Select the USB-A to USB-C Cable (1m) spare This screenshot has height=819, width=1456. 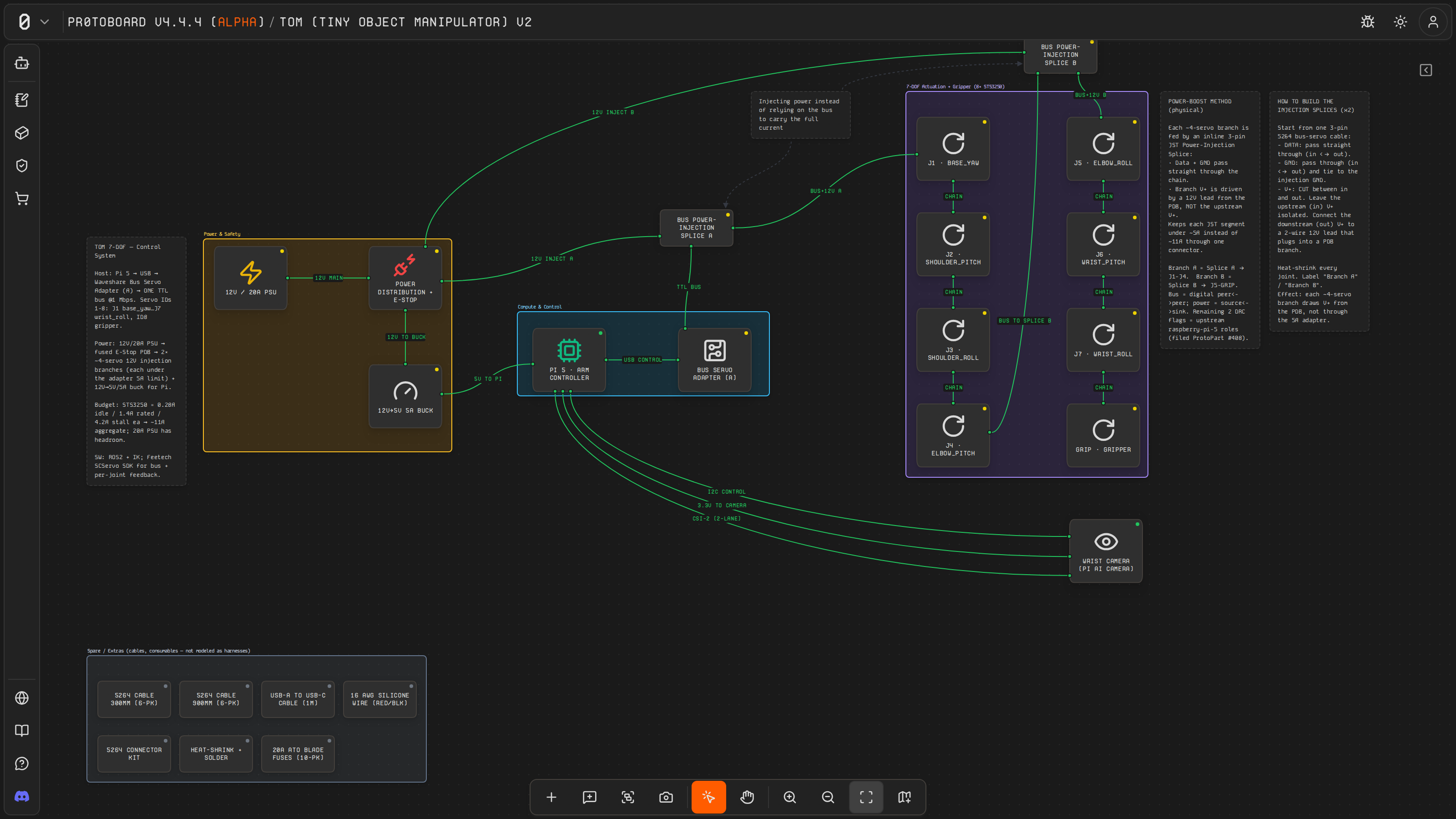click(x=298, y=699)
